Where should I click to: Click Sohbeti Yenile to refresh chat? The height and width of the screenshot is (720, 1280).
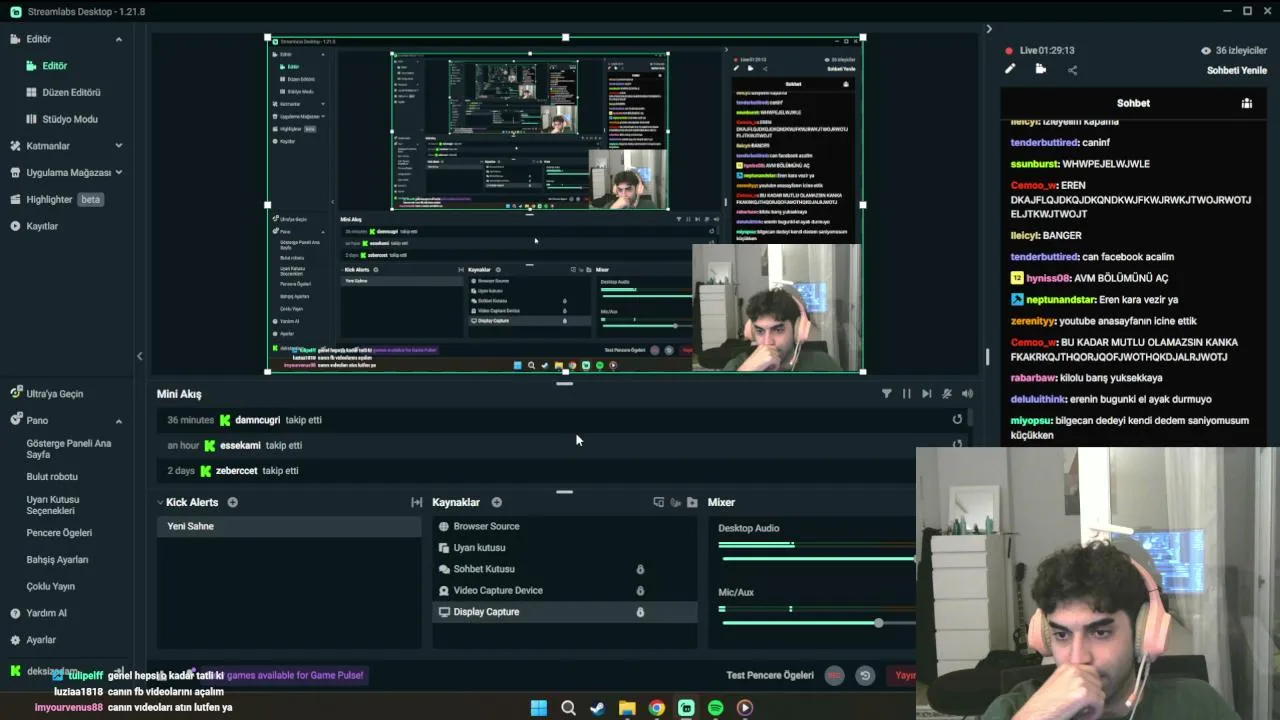coord(1237,70)
